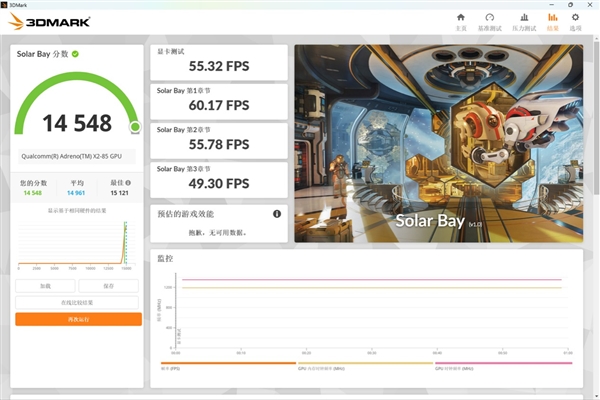Click the best score 15 121
This screenshot has height=400, width=600.
click(x=119, y=193)
